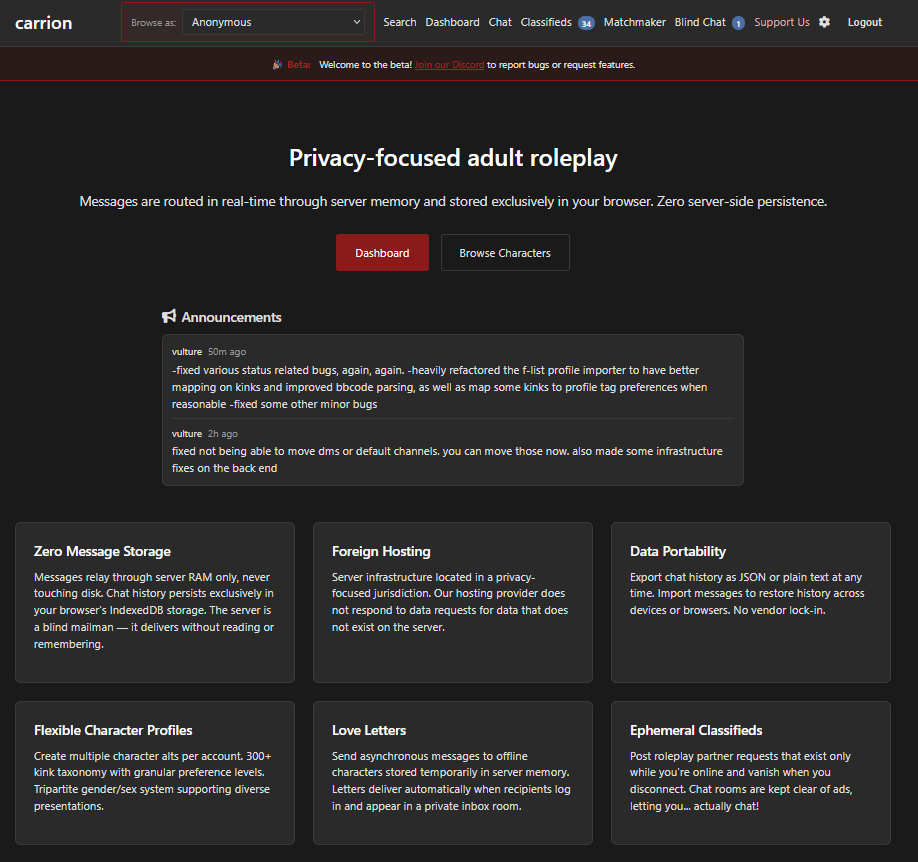Open the settings gear icon
This screenshot has width=918, height=862.
pos(824,22)
